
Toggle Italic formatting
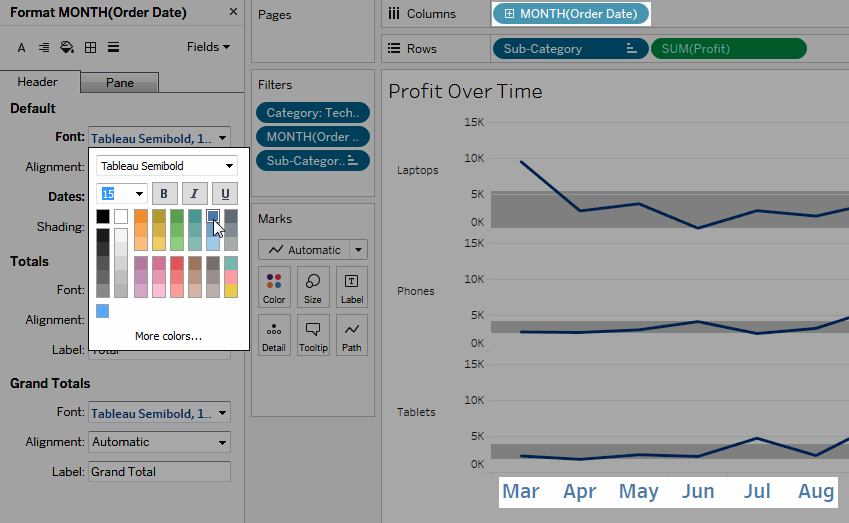(194, 194)
